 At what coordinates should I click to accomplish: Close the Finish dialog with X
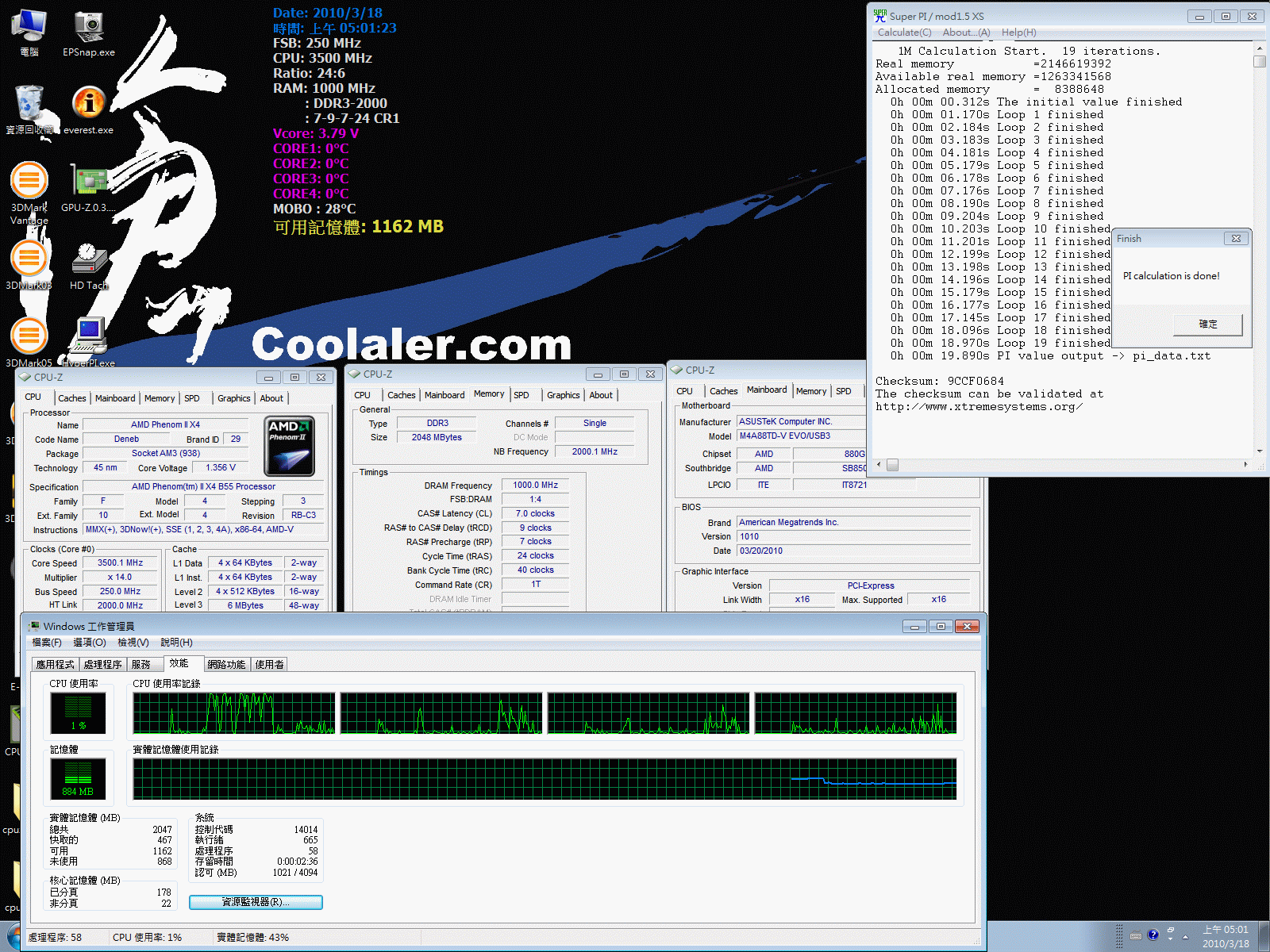(x=1236, y=238)
